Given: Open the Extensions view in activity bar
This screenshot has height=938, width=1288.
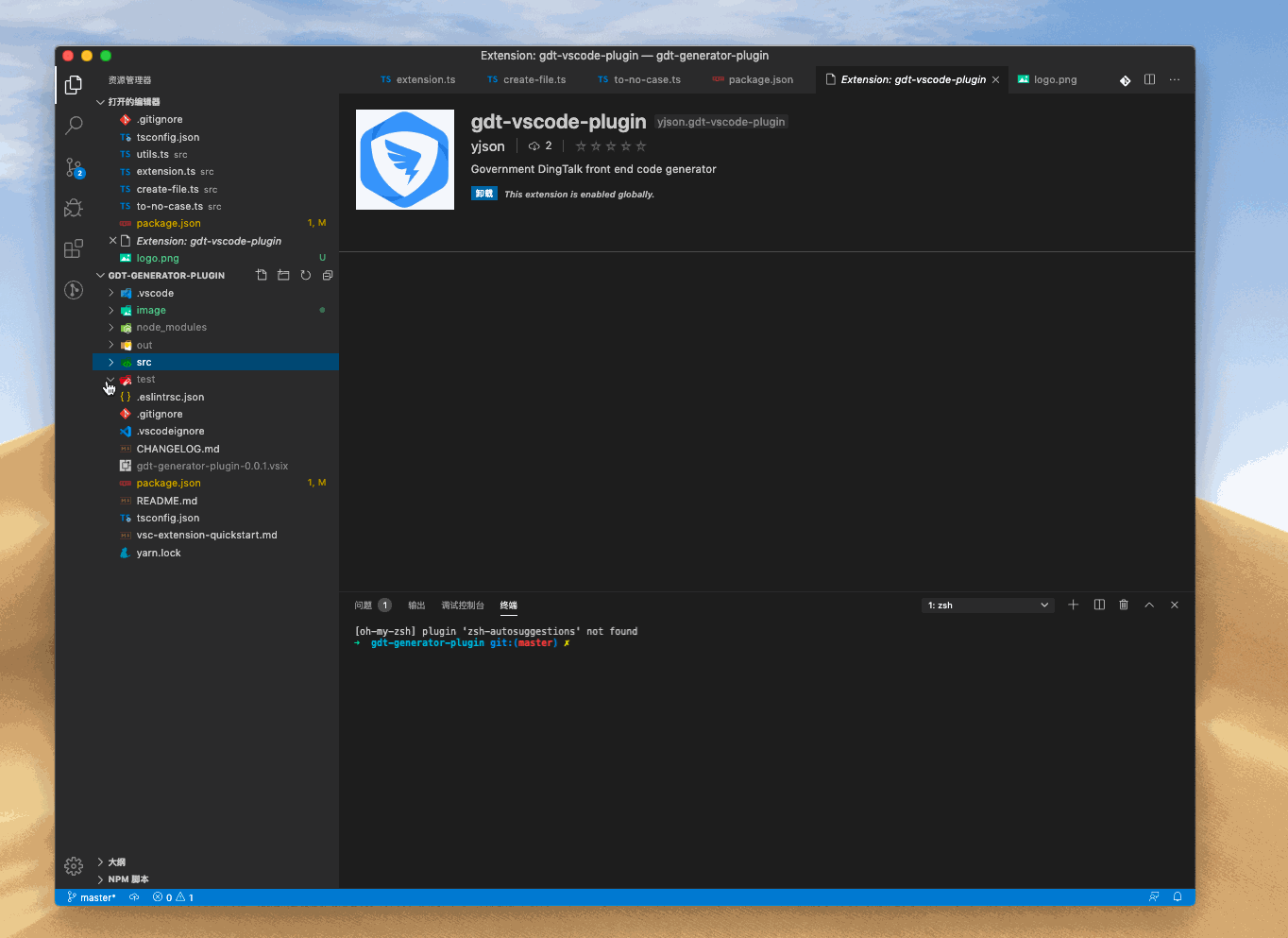Looking at the screenshot, I should click(x=74, y=249).
